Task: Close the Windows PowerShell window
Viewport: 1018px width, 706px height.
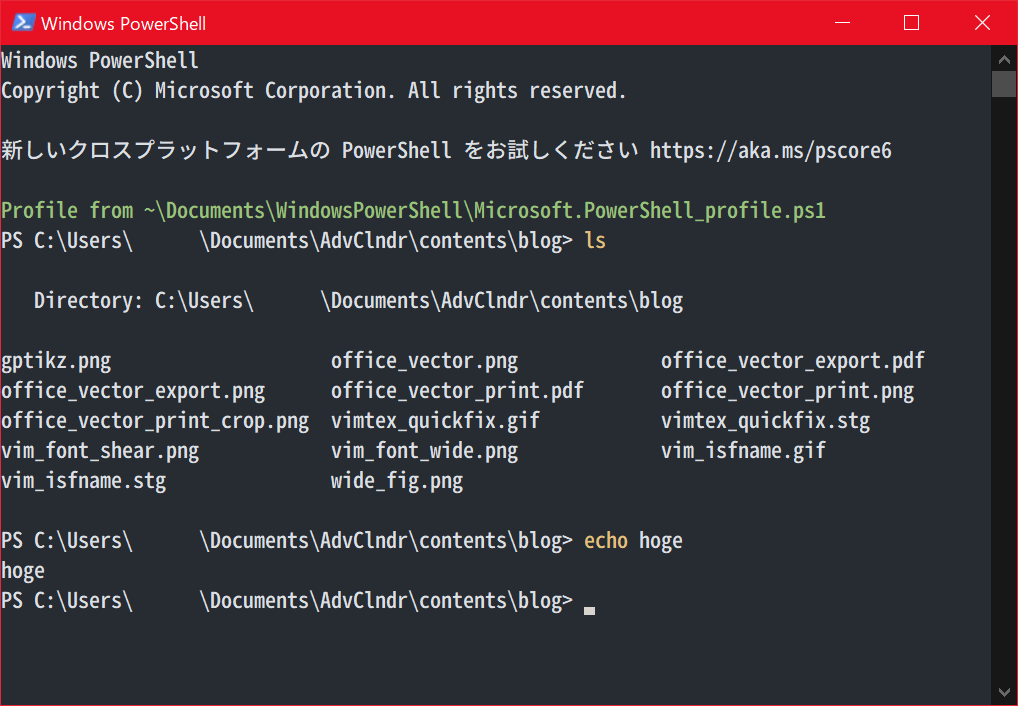Action: click(x=982, y=23)
